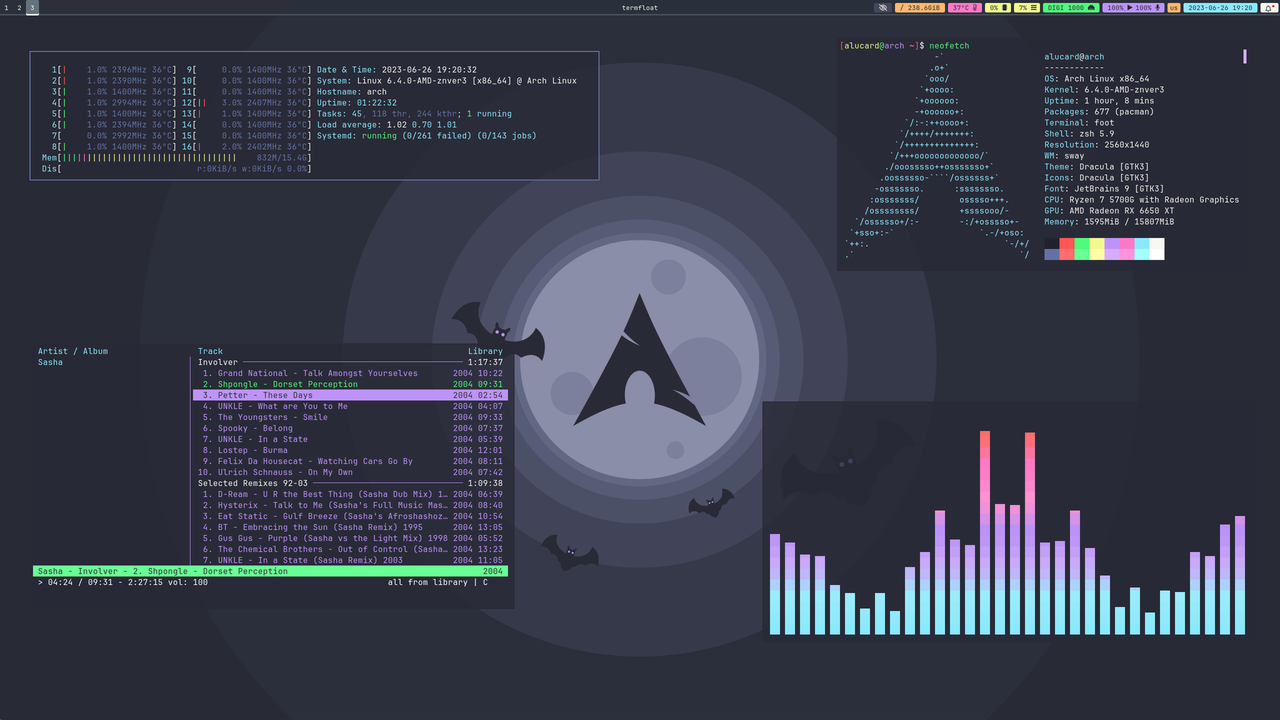Click the audio volume and microphone module
Image resolution: width=1280 pixels, height=720 pixels.
[1134, 7]
